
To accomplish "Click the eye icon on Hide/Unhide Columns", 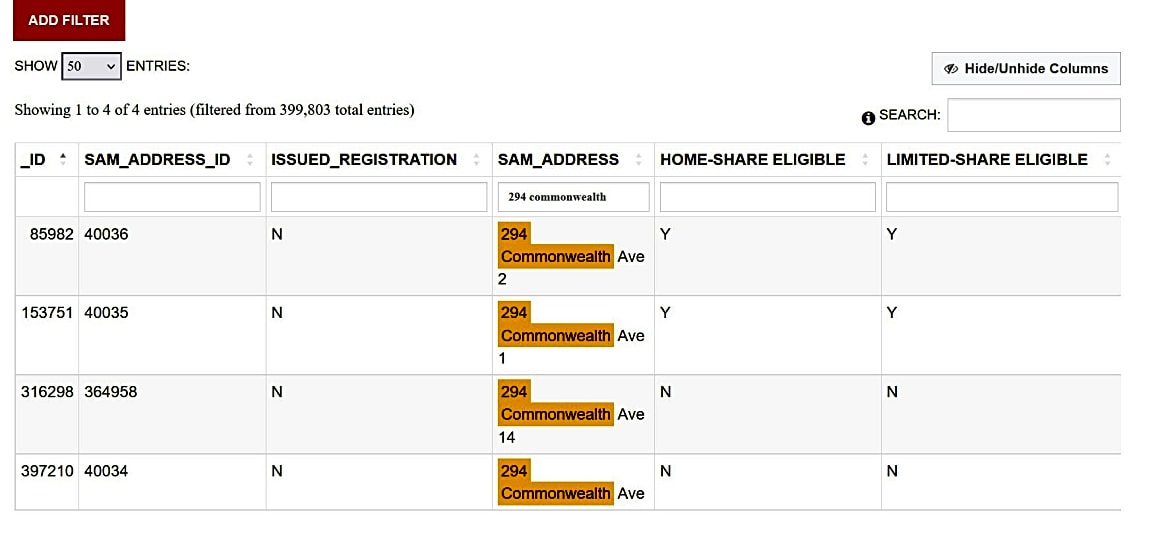I will pos(951,69).
